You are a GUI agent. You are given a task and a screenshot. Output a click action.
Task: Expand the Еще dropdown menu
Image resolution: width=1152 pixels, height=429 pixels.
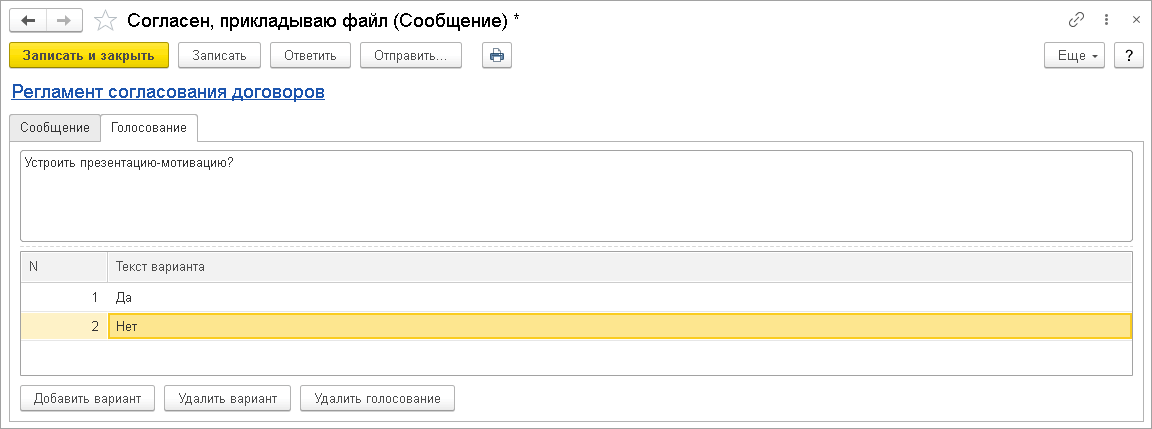point(1074,56)
